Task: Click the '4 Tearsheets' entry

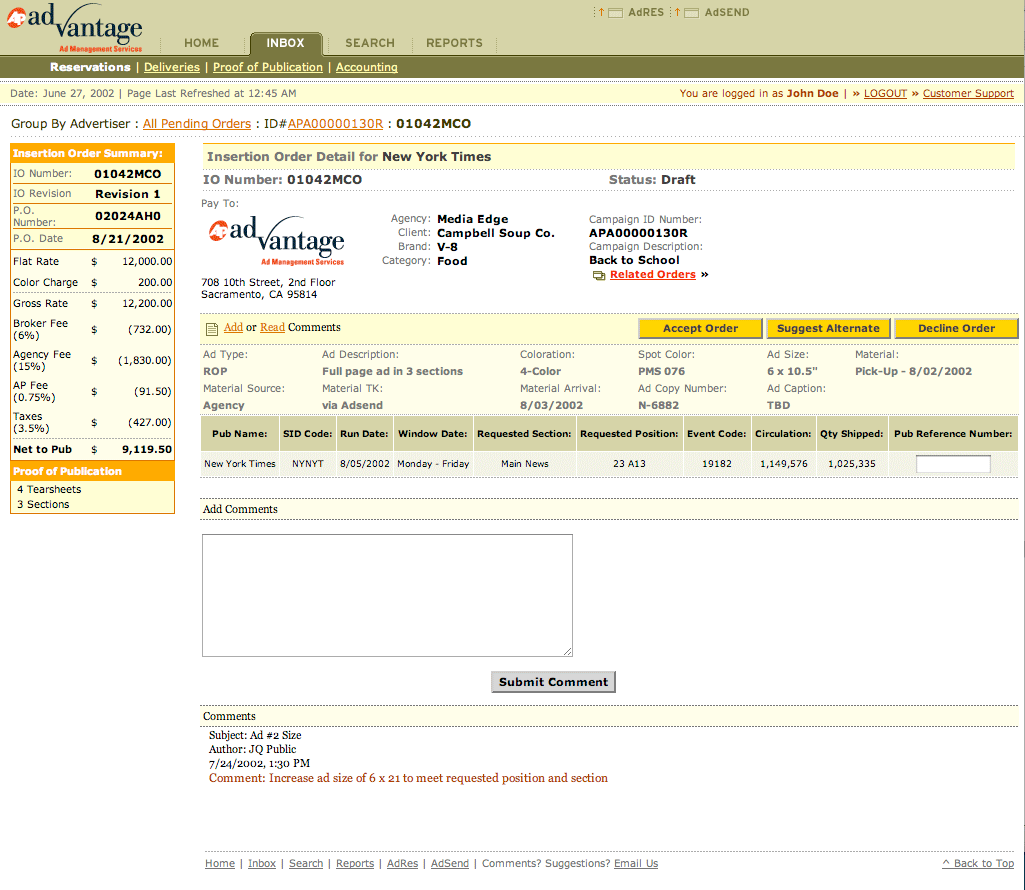Action: pos(49,489)
